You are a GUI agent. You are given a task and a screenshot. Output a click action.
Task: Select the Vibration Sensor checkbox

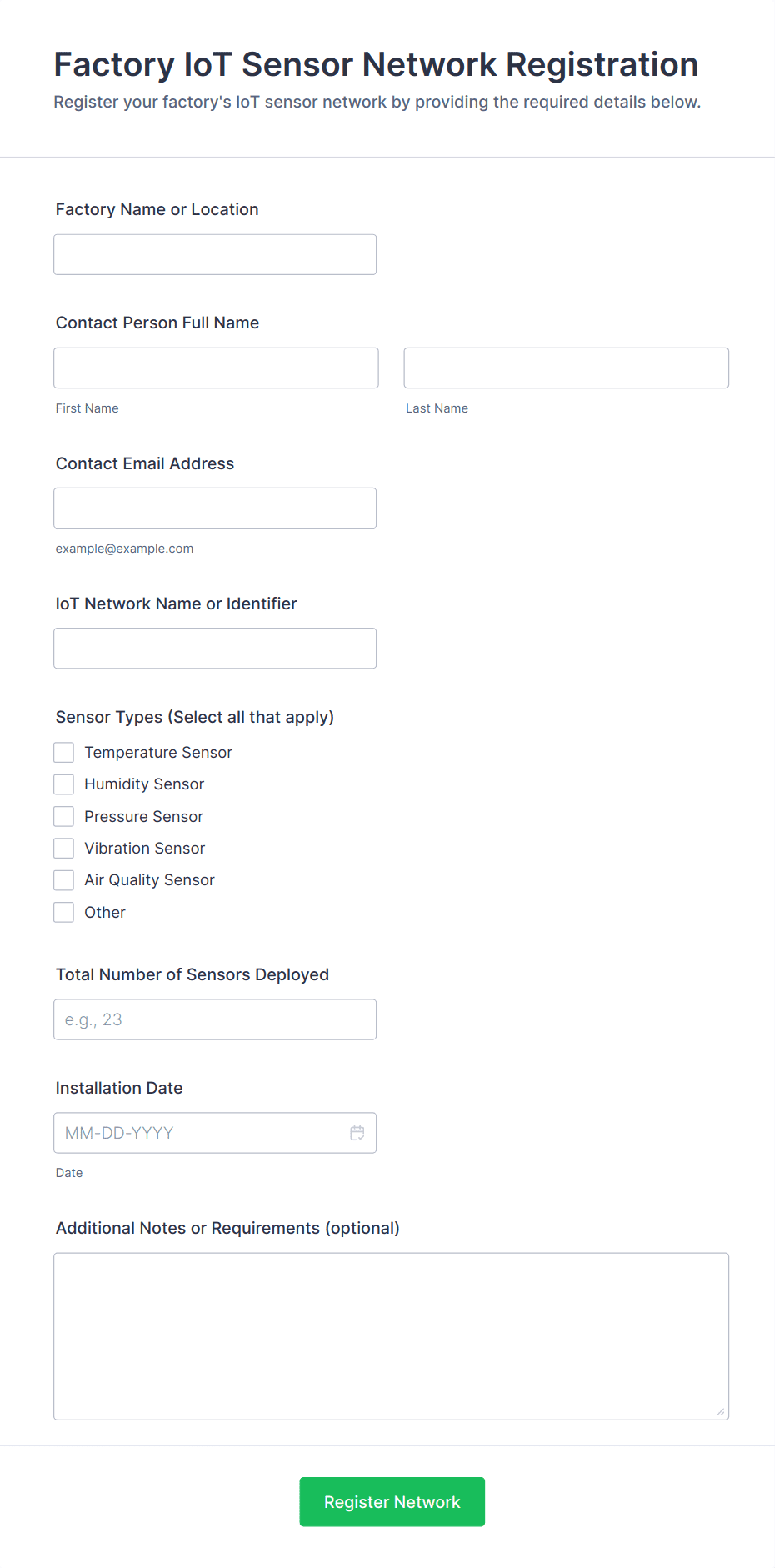pyautogui.click(x=64, y=849)
